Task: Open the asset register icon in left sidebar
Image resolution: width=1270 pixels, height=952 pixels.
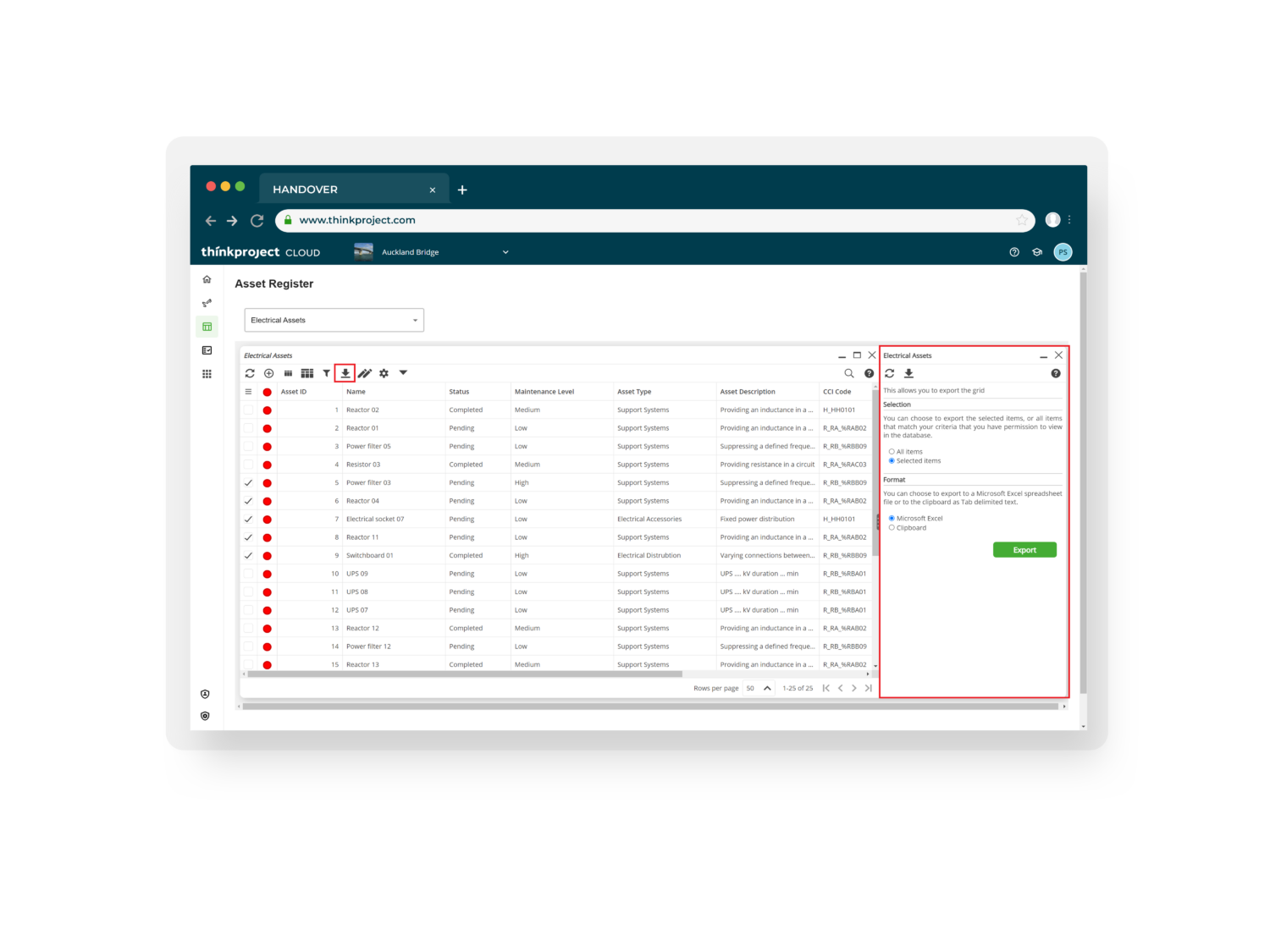Action: (x=207, y=327)
